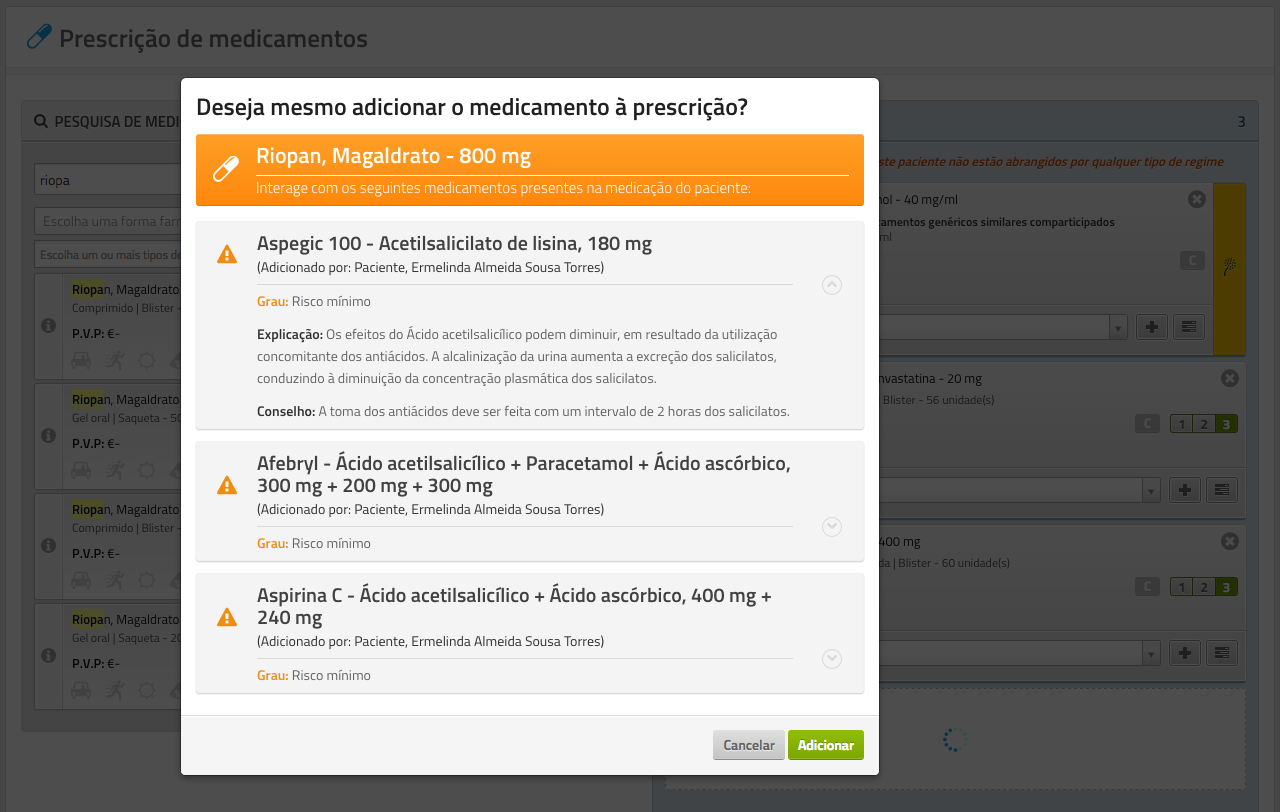Screen dimensions: 1280x812
Task: Remove the 60 unidade(s) Blister card with its X
Action: click(1230, 541)
